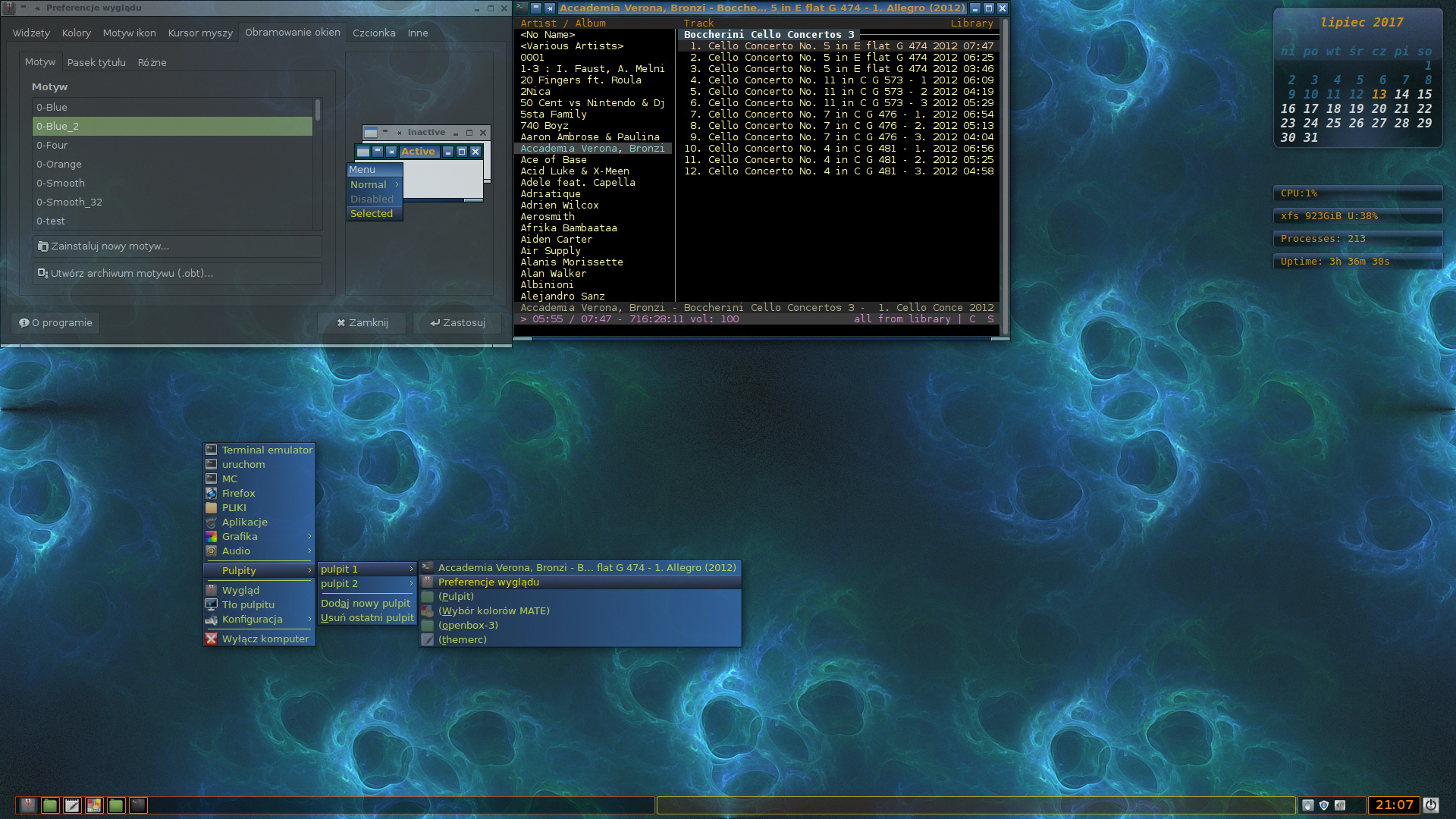Click the water-drop tray icon
The image size is (1456, 819).
(x=1308, y=805)
